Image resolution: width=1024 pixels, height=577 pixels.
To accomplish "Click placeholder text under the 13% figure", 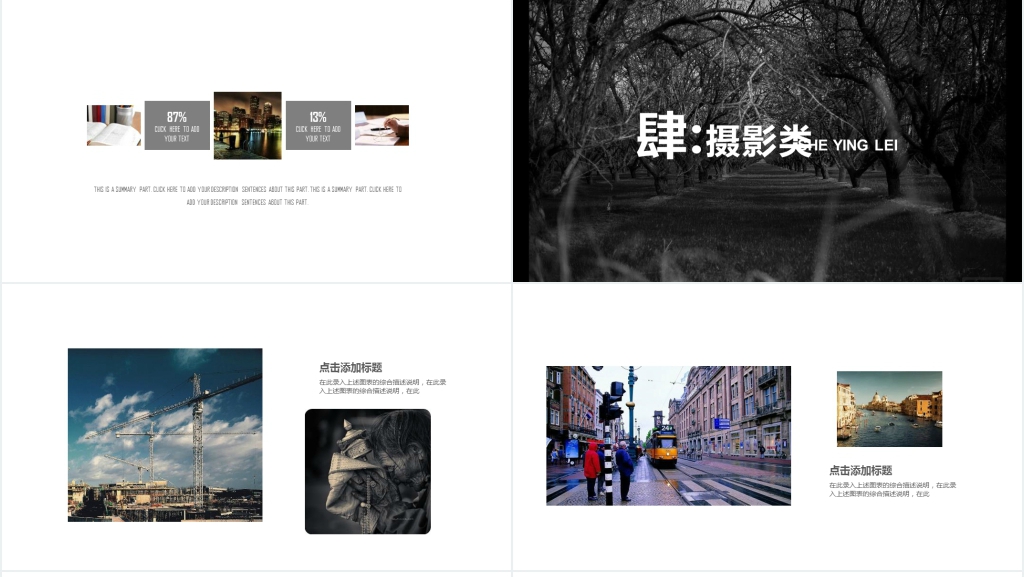I will pos(318,134).
